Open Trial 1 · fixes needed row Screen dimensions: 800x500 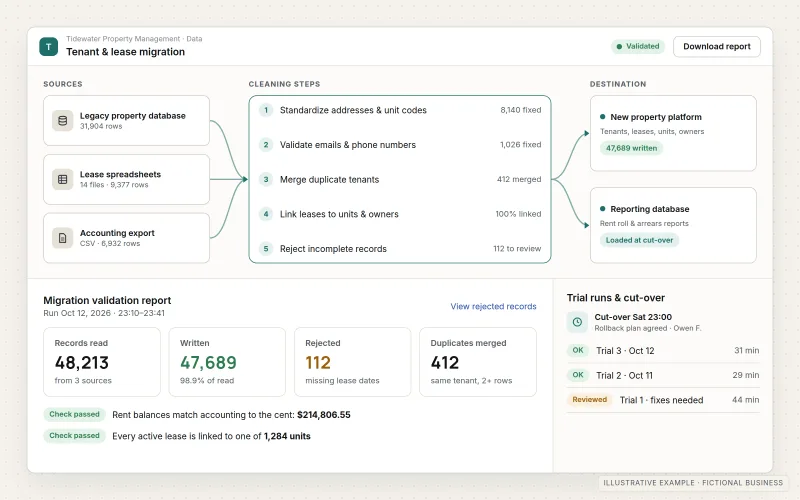click(663, 399)
